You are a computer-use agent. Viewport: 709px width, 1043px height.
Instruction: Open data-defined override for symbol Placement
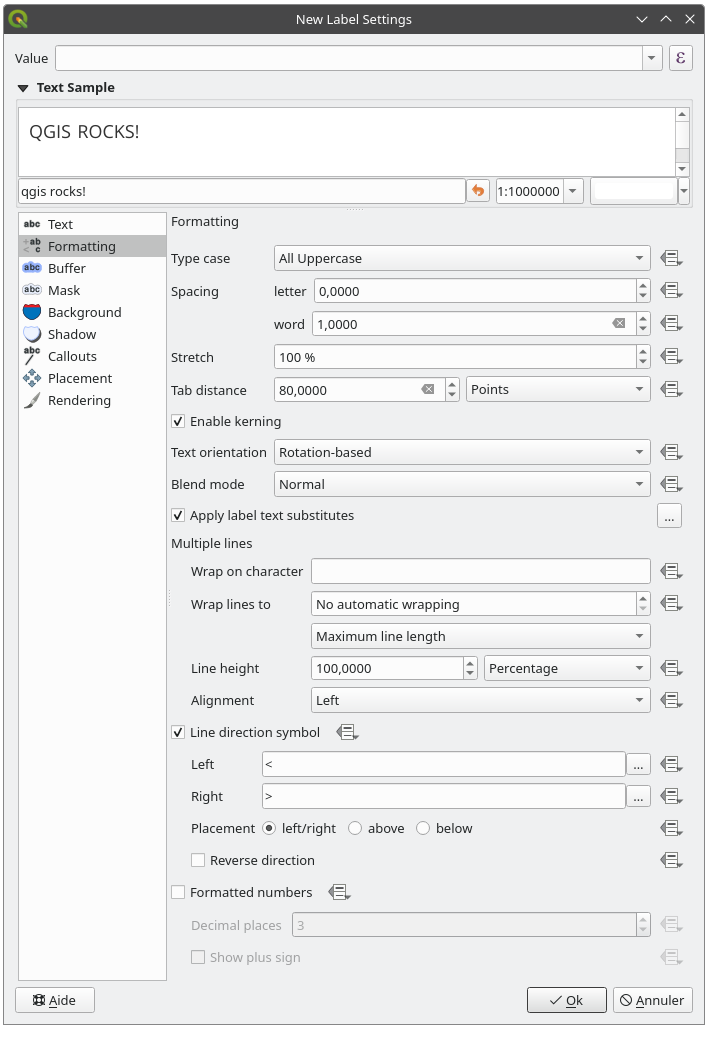pyautogui.click(x=671, y=828)
